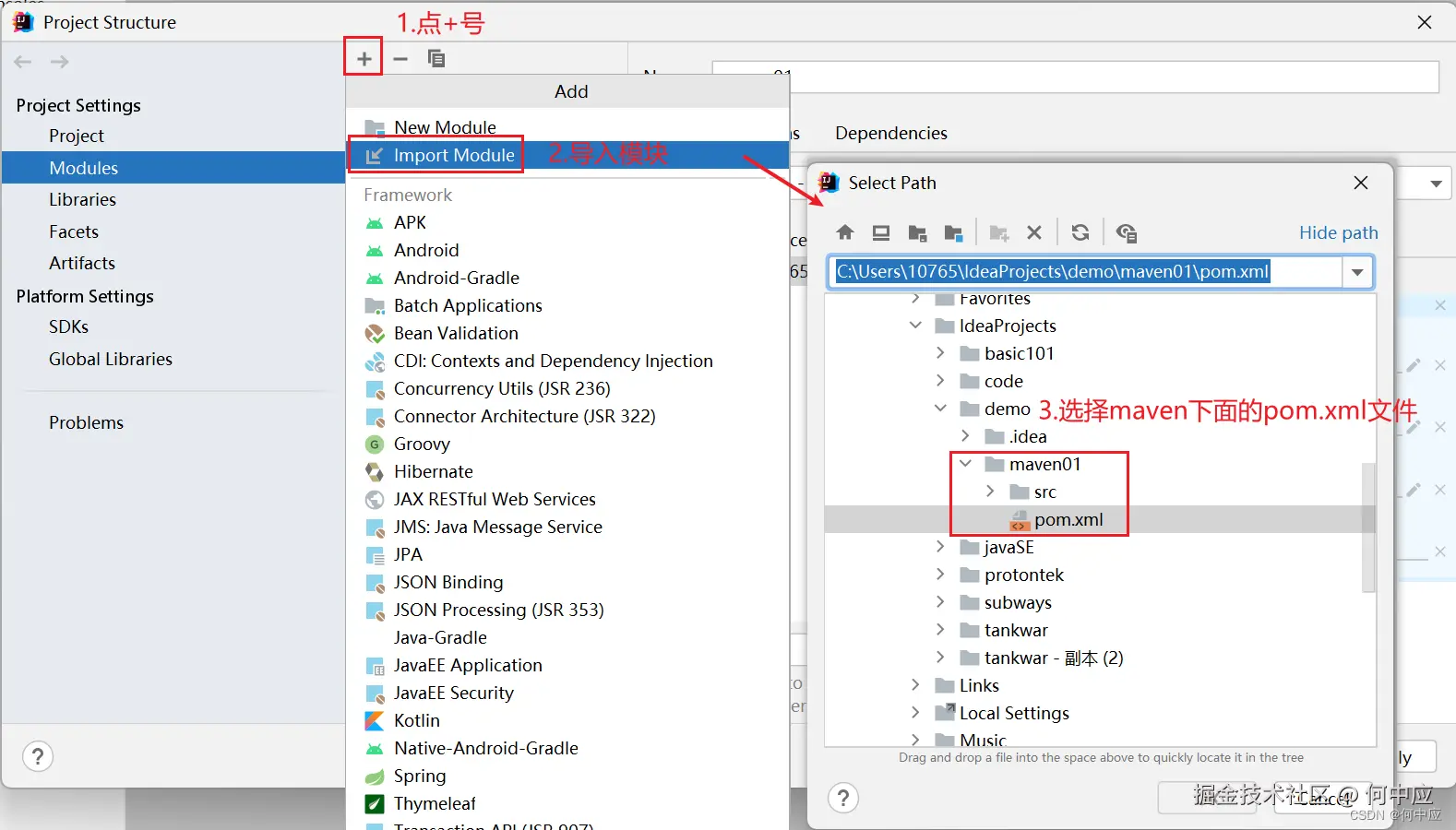Select Android-Gradle in Add menu
Screen dimensions: 1456x830
point(456,278)
